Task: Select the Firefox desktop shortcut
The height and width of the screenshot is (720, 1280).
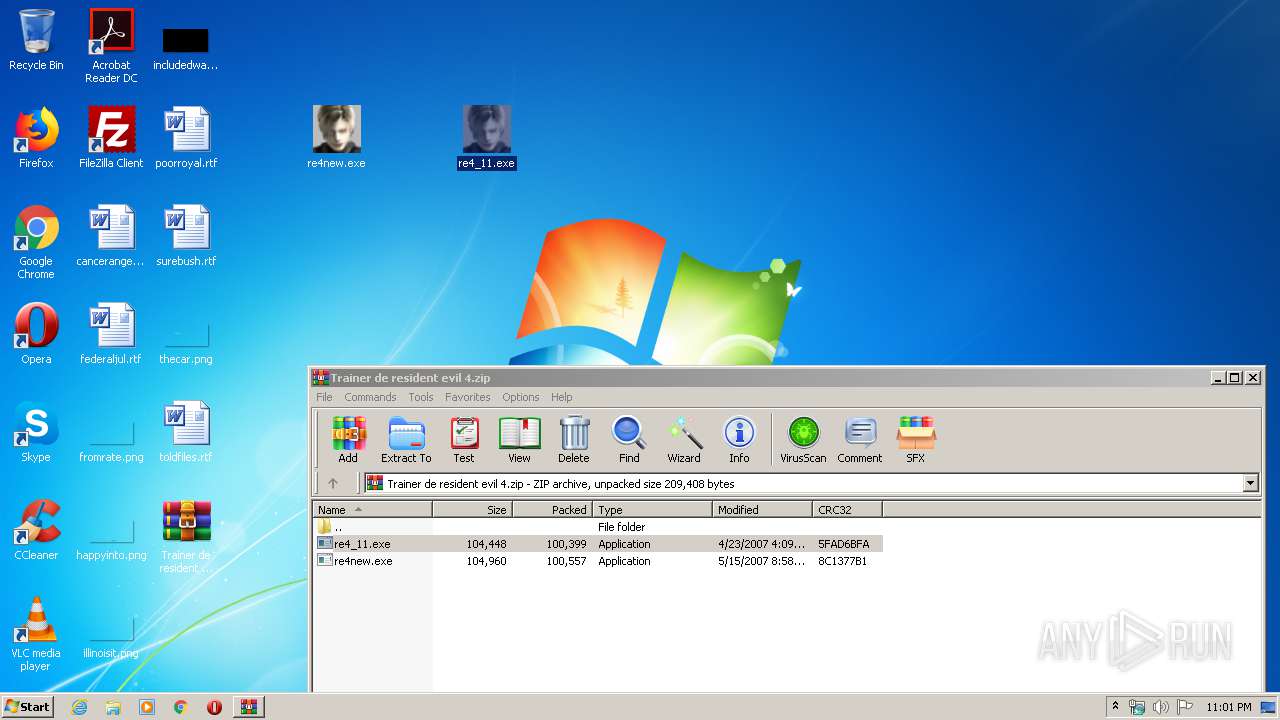Action: 36,138
